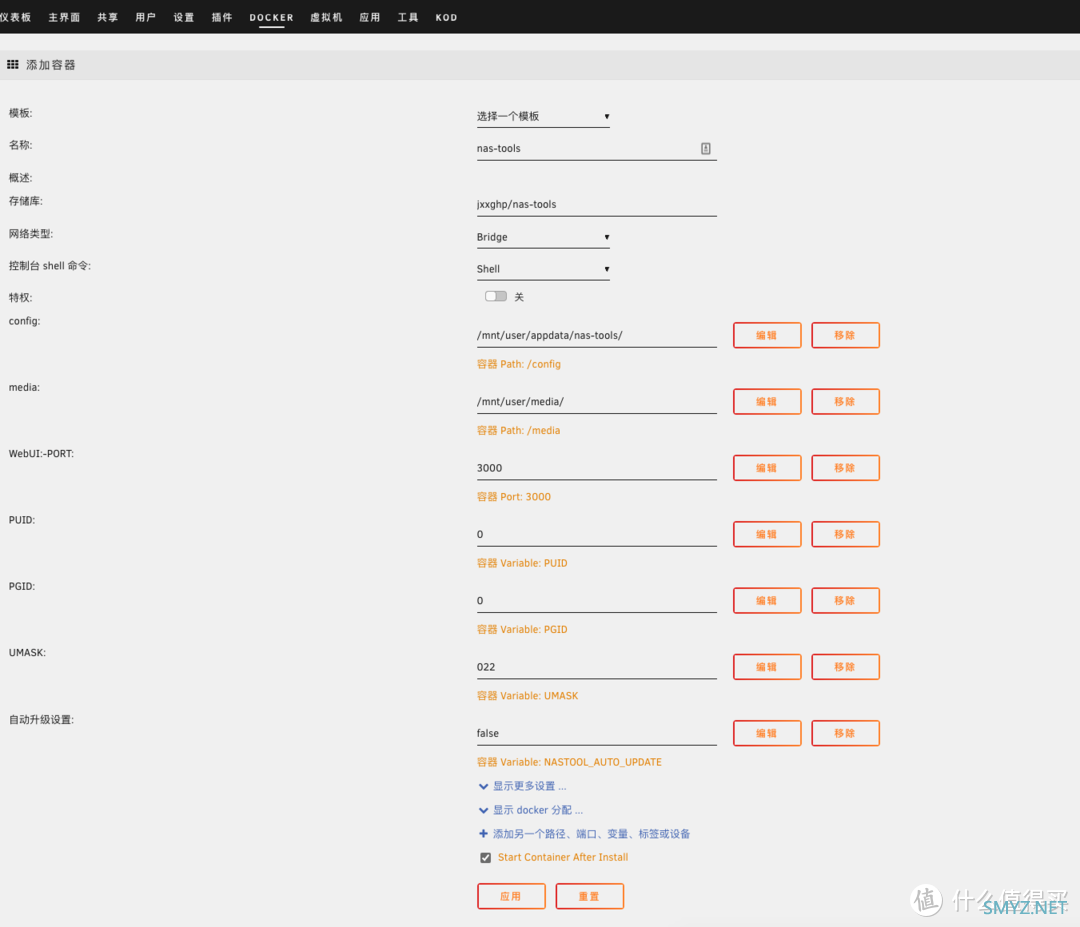Click the 容器 Path: /config text
1080x927 pixels.
pos(519,364)
